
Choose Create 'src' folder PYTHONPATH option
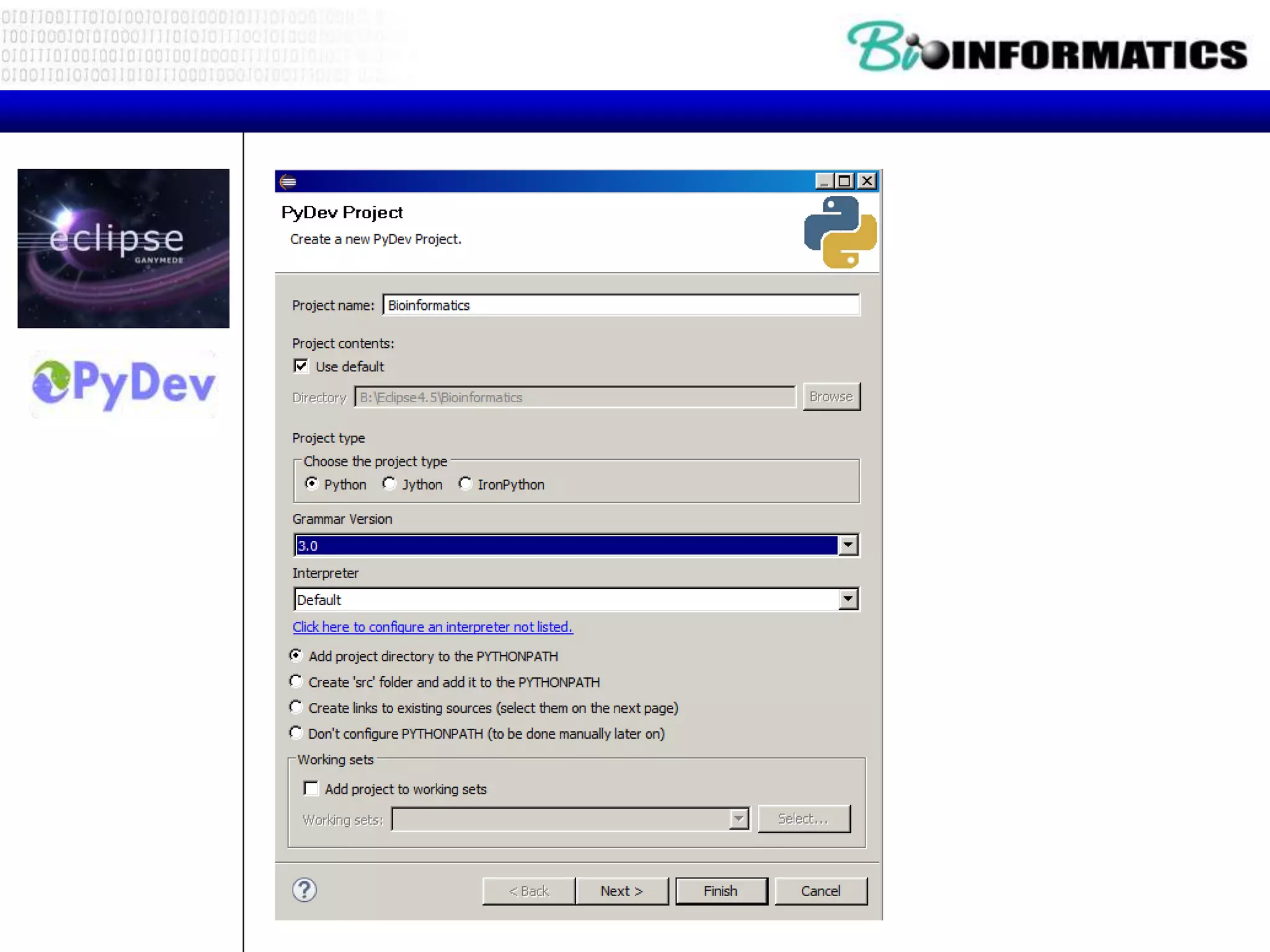point(296,682)
